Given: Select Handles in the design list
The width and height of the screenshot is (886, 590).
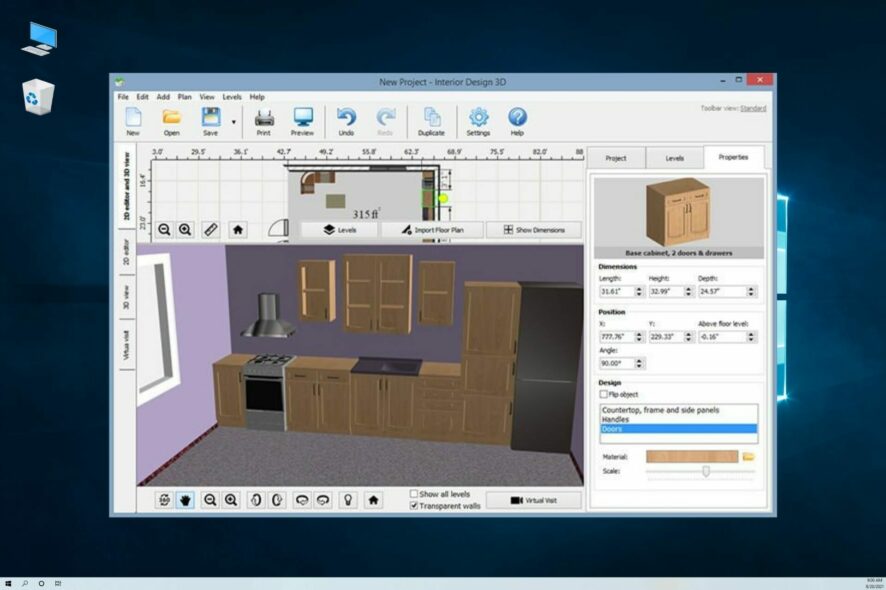Looking at the screenshot, I should [678, 419].
